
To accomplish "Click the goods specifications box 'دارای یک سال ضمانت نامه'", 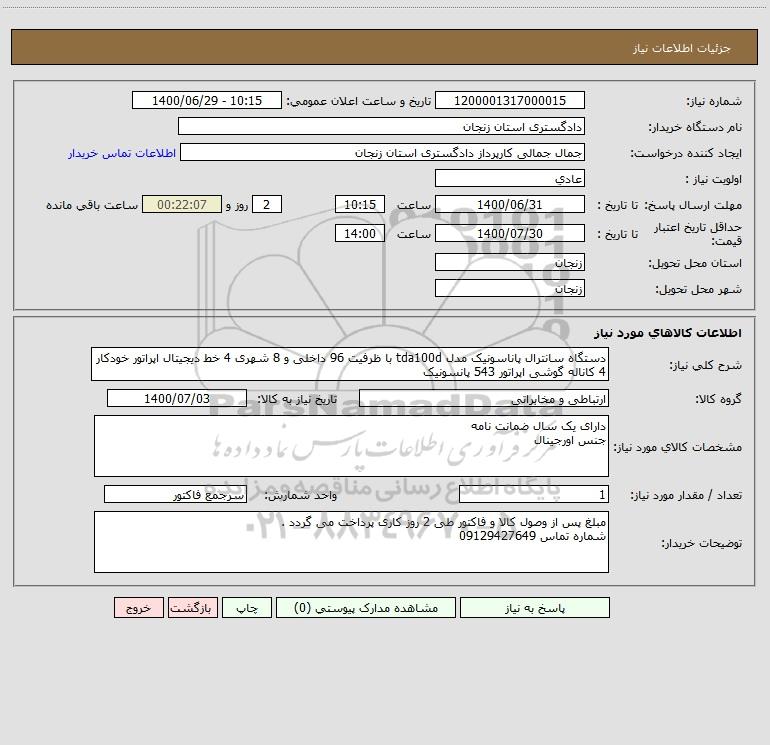I will click(x=351, y=446).
